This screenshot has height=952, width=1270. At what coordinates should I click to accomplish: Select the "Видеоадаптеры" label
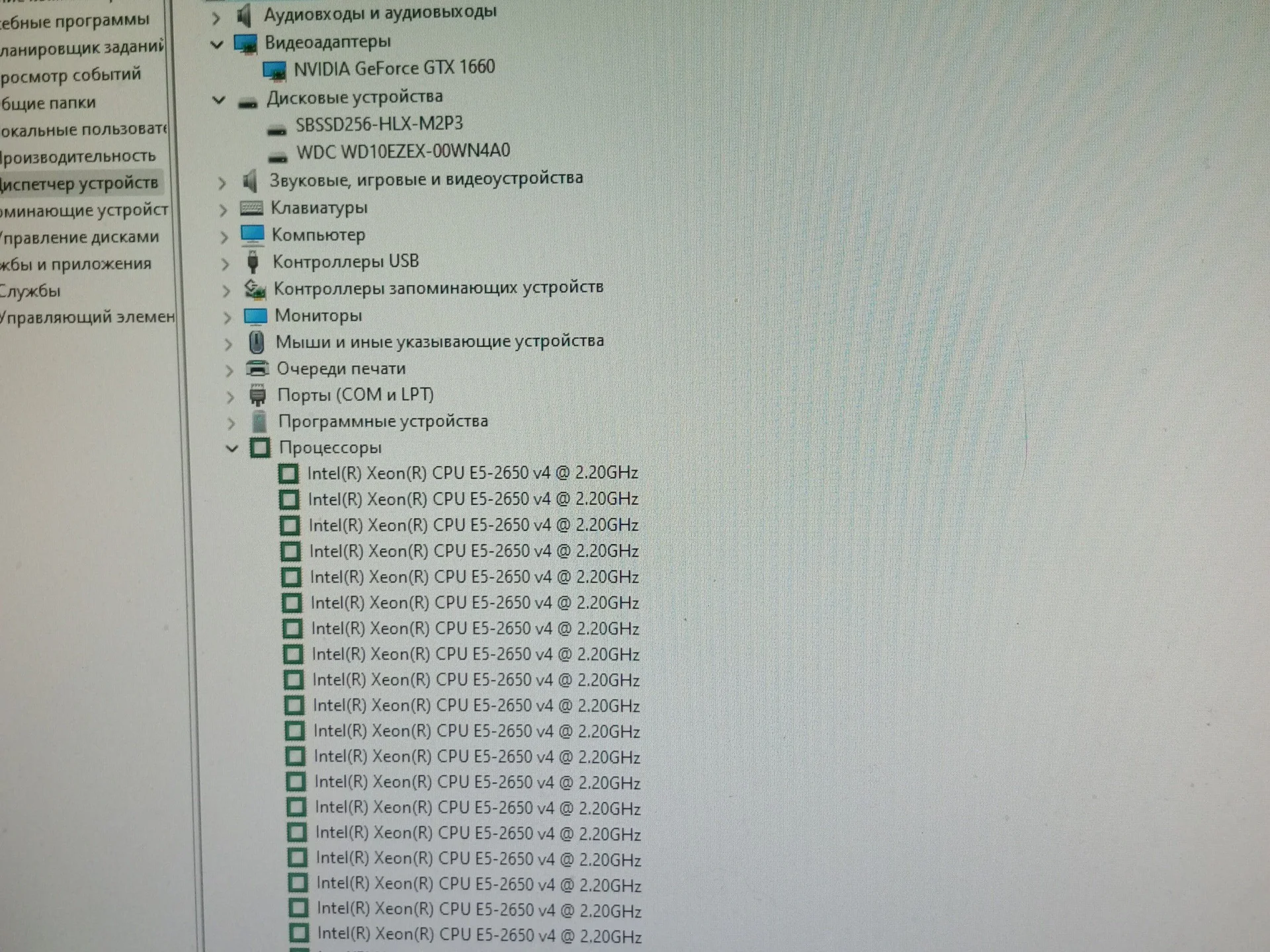(x=328, y=42)
